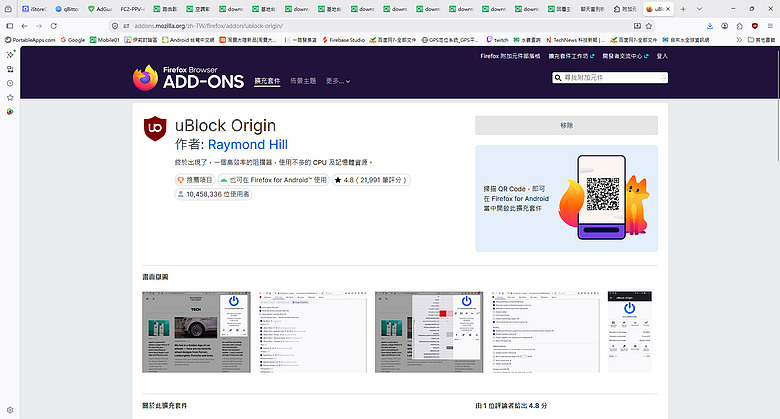The height and width of the screenshot is (419, 780).
Task: Switch to the FC2-PPV tab
Action: click(x=132, y=9)
